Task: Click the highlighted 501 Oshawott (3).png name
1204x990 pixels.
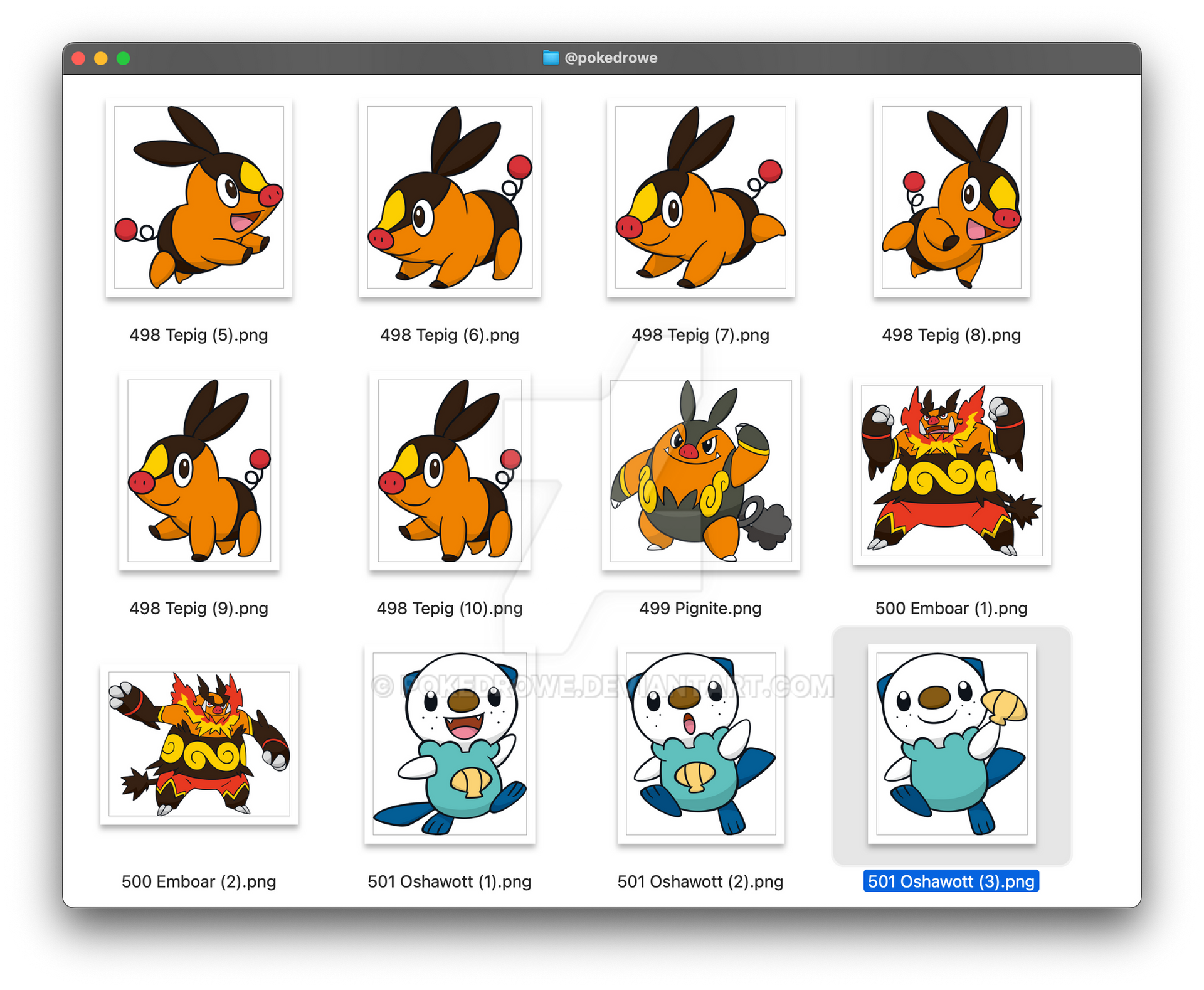Action: point(951,881)
